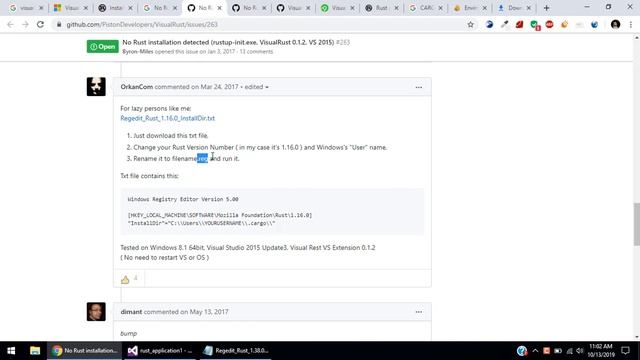Open options menu on OrkanCom comment
Viewport: 640px width, 360px height.
tap(418, 87)
